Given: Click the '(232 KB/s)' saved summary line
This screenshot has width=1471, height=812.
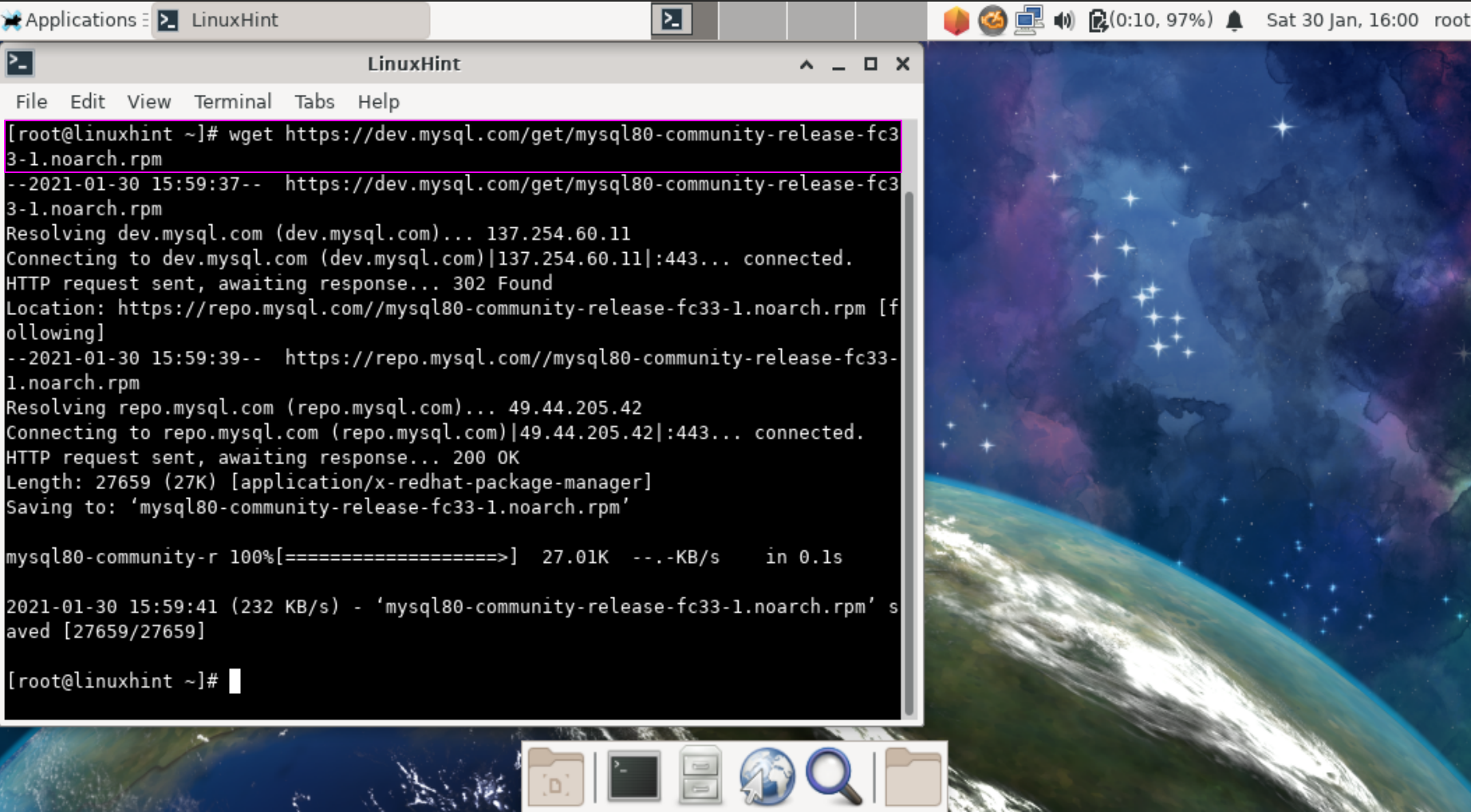Looking at the screenshot, I should [452, 619].
